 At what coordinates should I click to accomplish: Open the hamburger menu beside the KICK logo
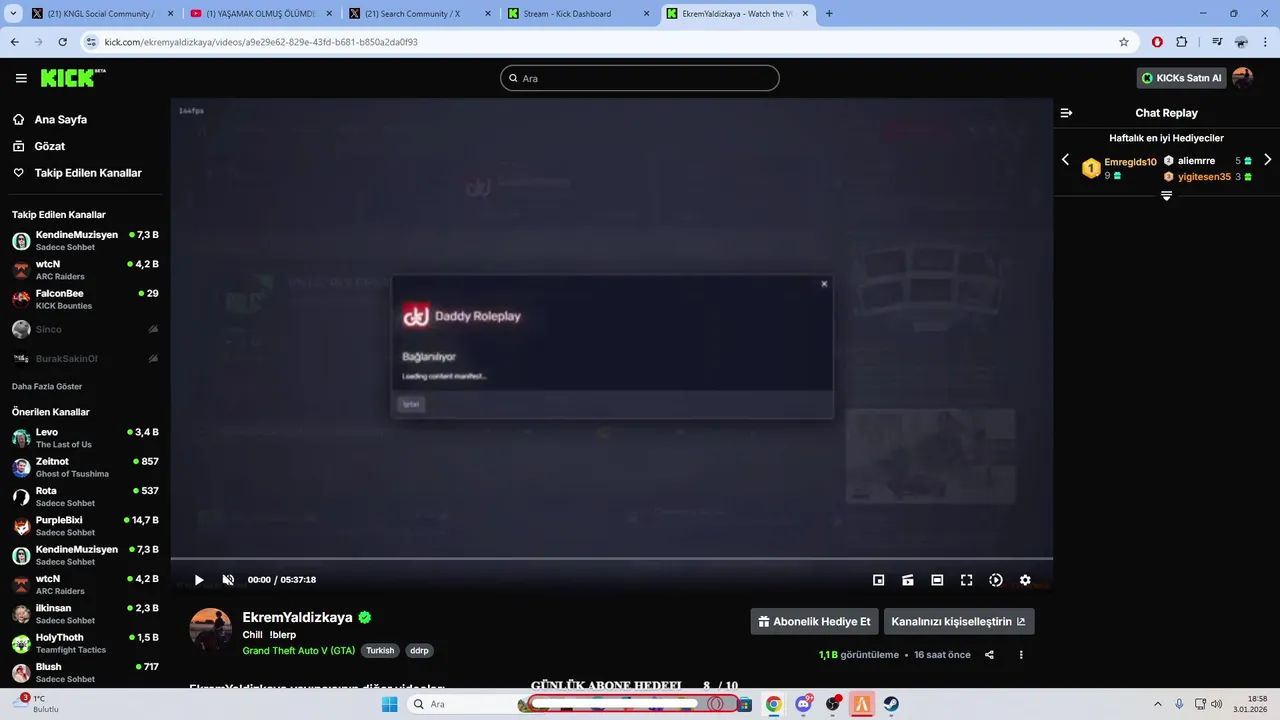click(x=21, y=78)
